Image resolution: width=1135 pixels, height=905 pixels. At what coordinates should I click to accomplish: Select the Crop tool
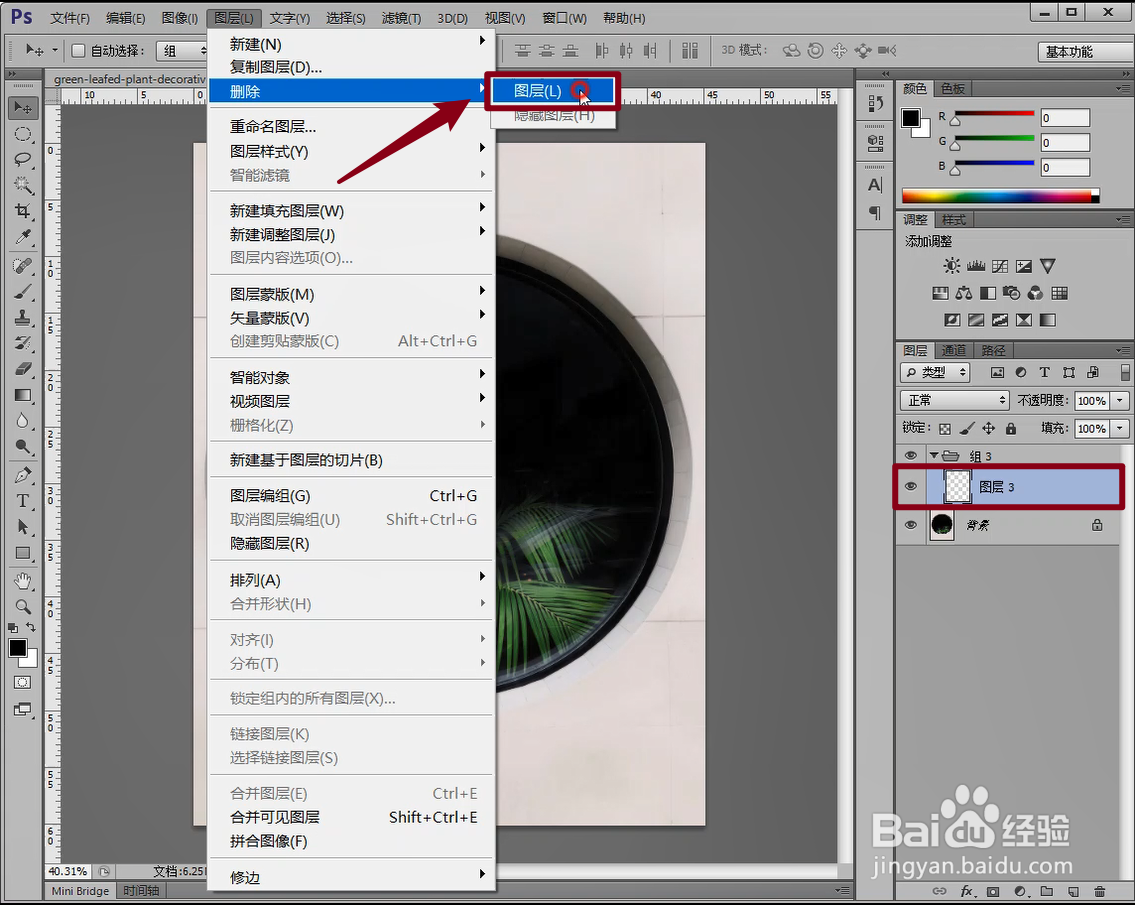click(23, 212)
